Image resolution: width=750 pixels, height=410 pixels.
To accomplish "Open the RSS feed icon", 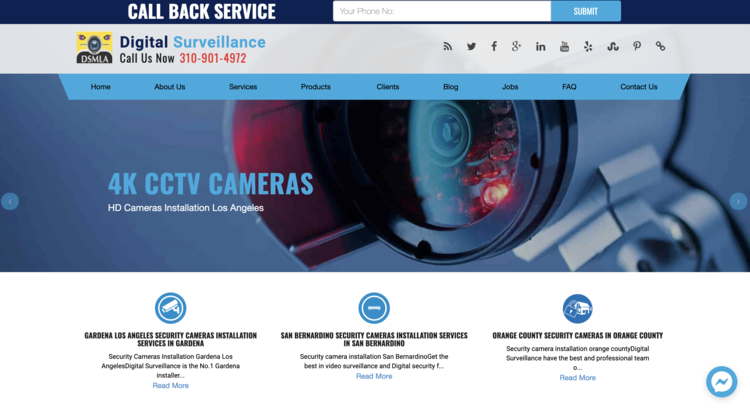I will coord(448,46).
